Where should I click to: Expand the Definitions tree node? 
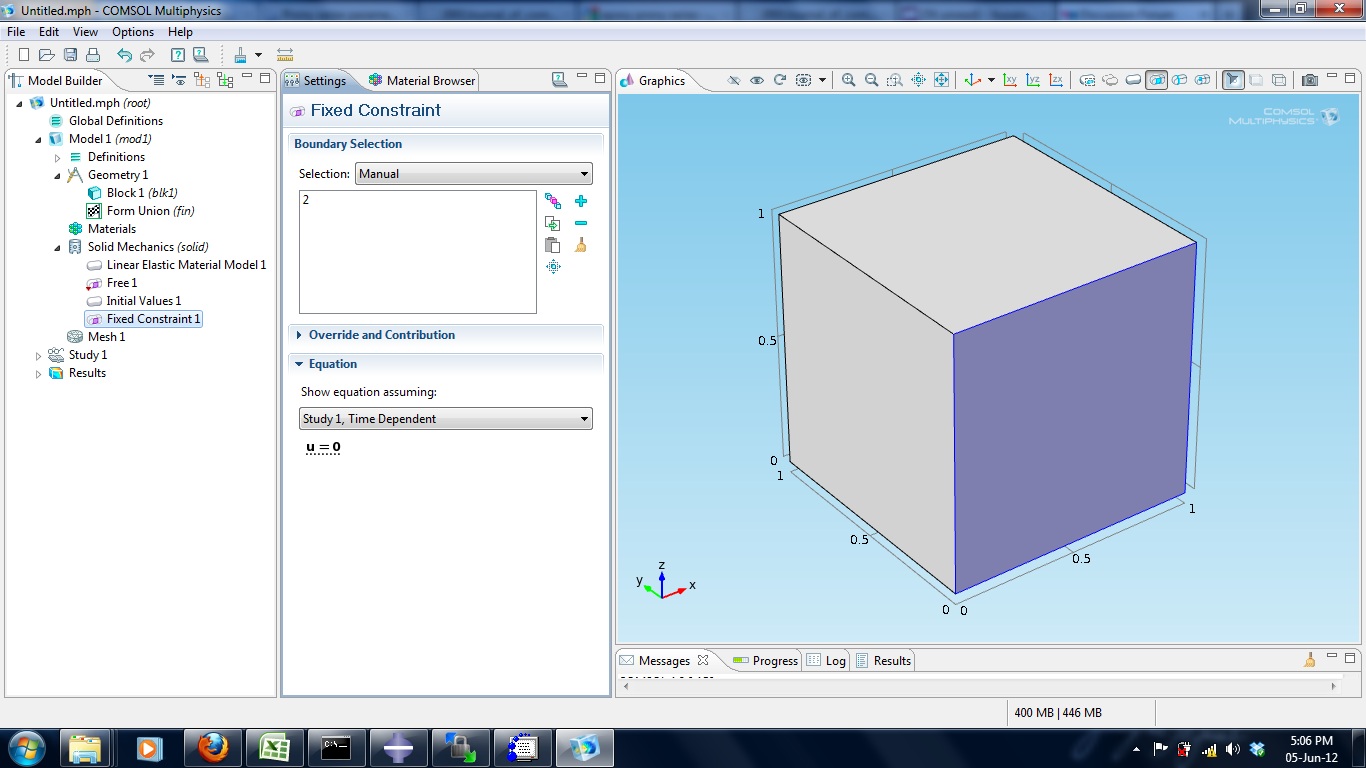pyautogui.click(x=58, y=157)
